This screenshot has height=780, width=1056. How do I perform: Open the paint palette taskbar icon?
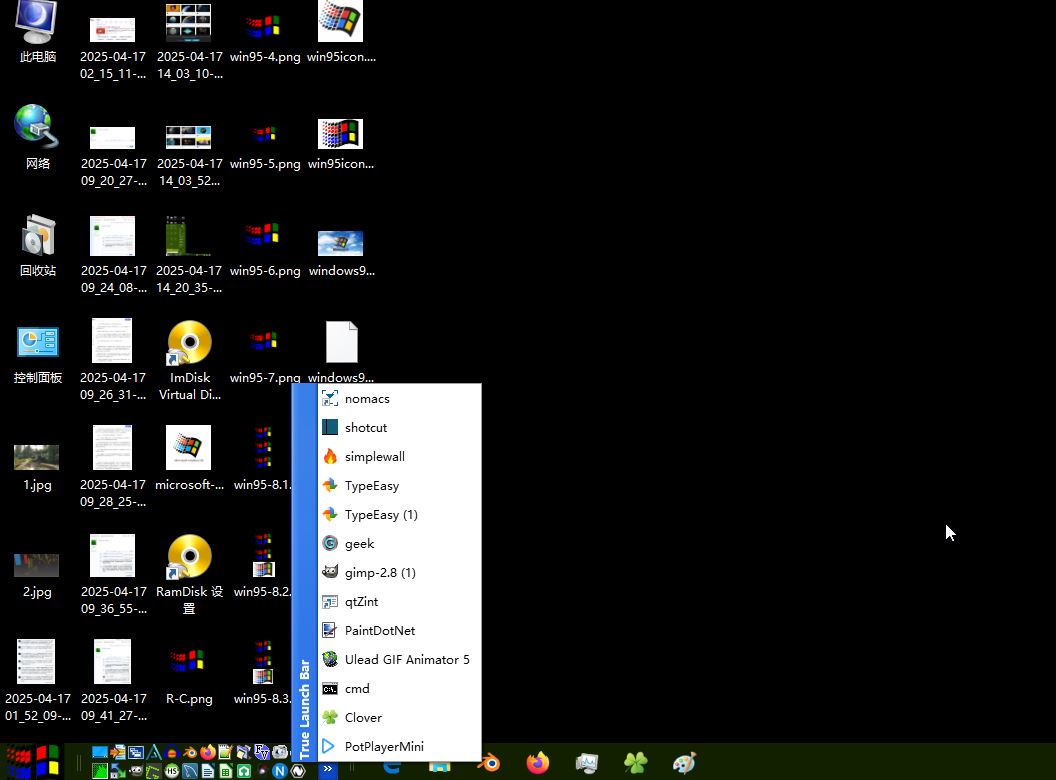coord(685,763)
